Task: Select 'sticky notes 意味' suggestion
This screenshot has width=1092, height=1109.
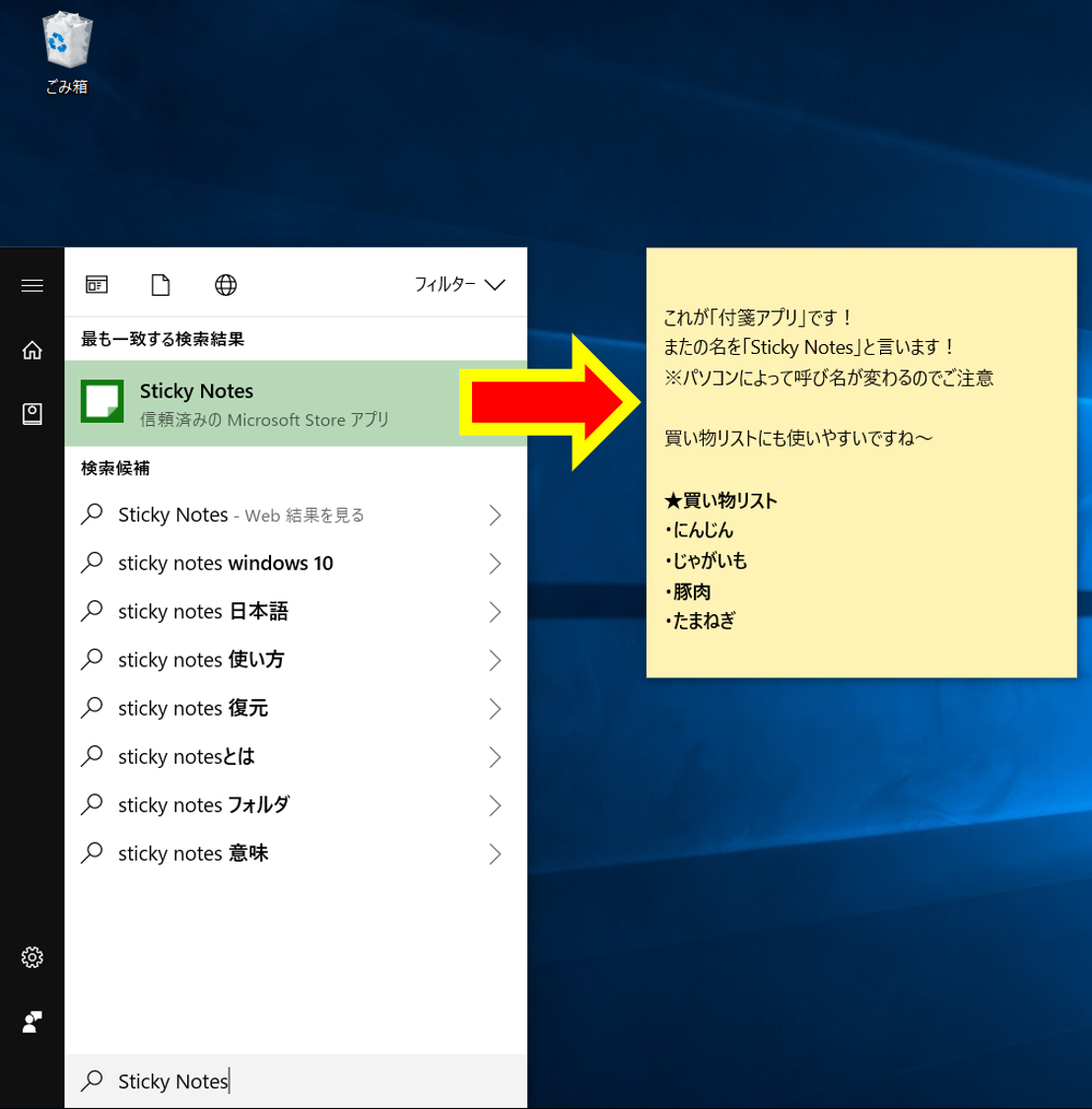Action: (296, 854)
